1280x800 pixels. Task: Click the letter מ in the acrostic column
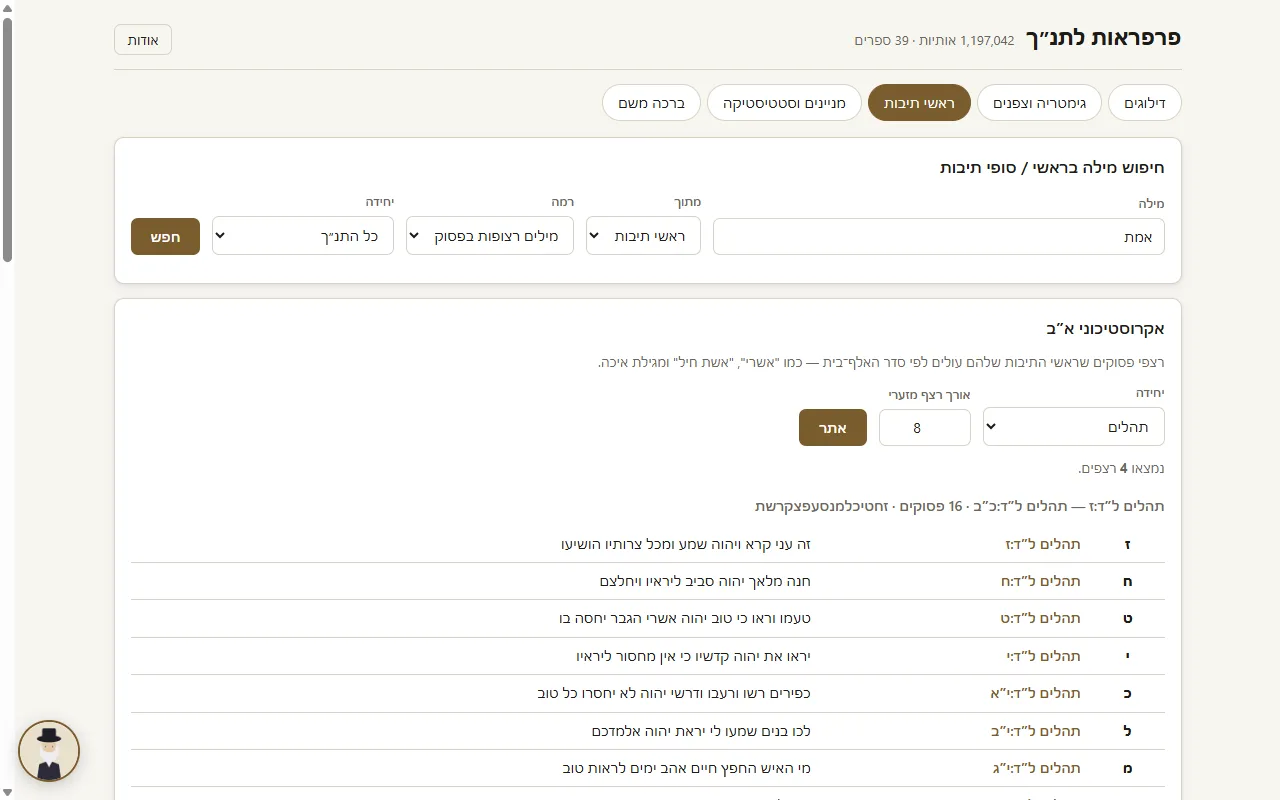point(1128,768)
